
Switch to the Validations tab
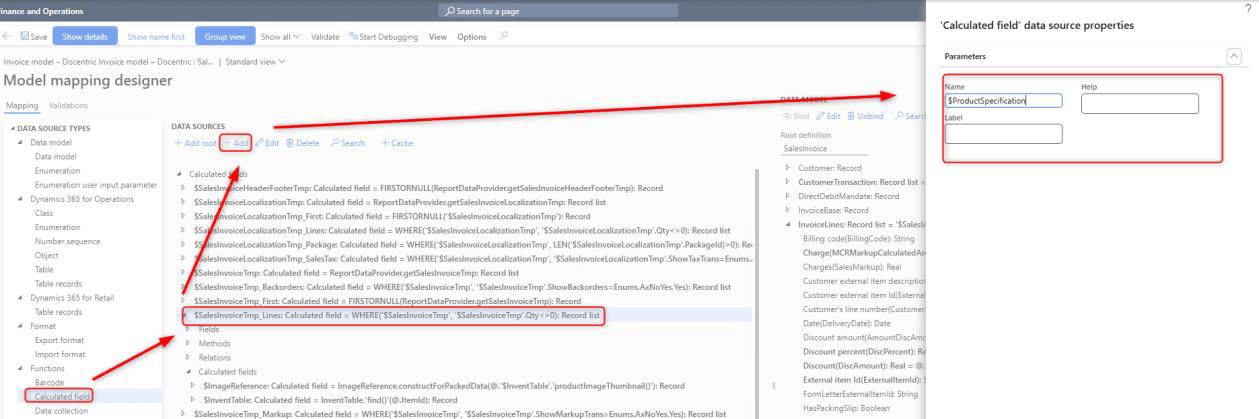68,106
